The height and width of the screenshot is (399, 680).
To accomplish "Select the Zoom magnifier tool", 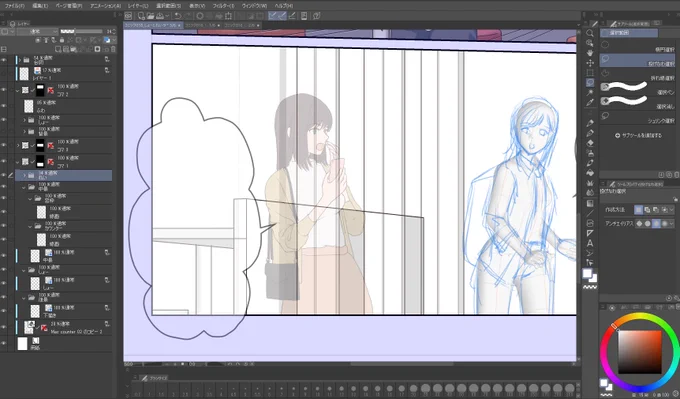I will click(x=590, y=33).
